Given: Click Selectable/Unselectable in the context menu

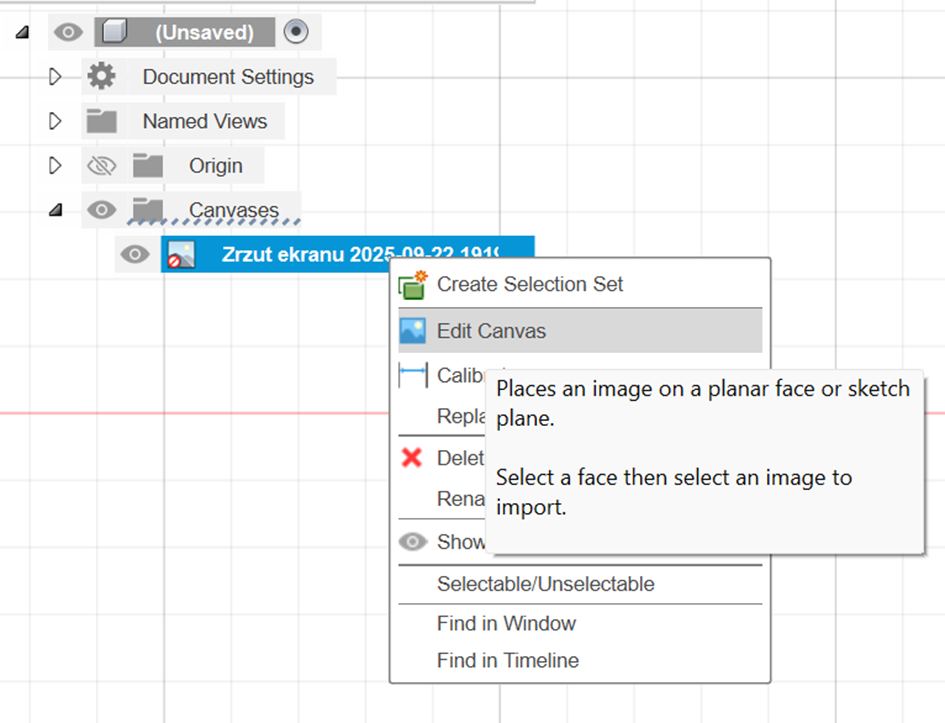Looking at the screenshot, I should [545, 584].
